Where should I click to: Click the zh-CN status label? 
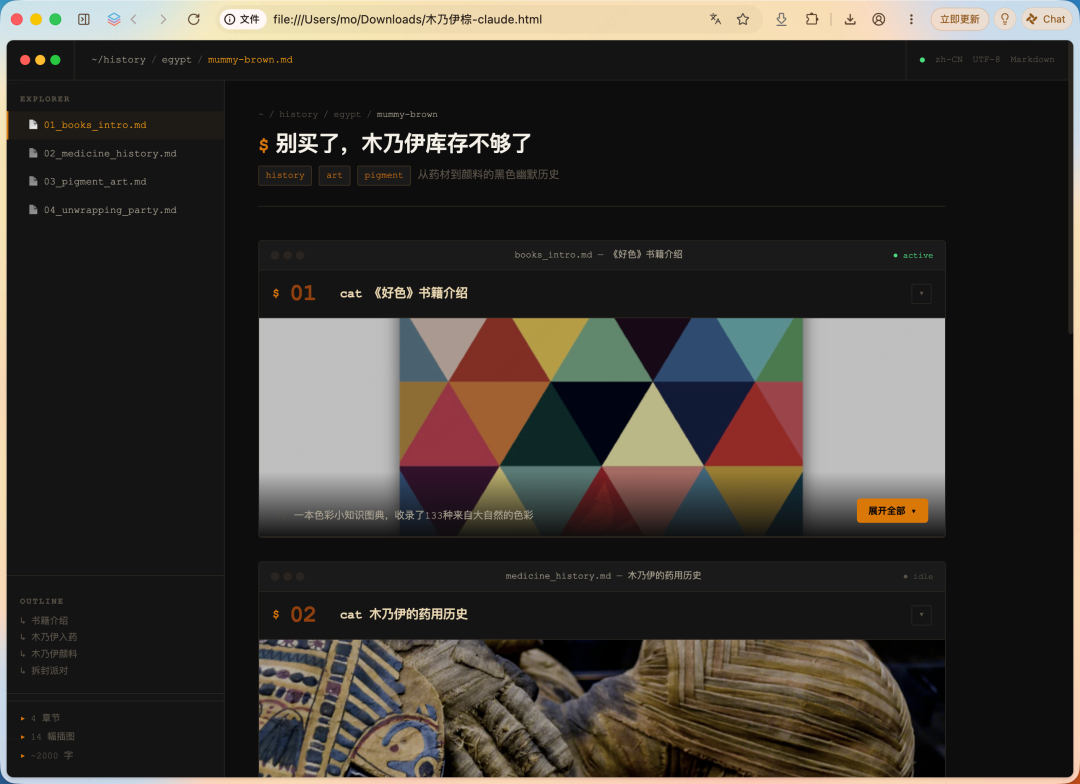(x=948, y=60)
